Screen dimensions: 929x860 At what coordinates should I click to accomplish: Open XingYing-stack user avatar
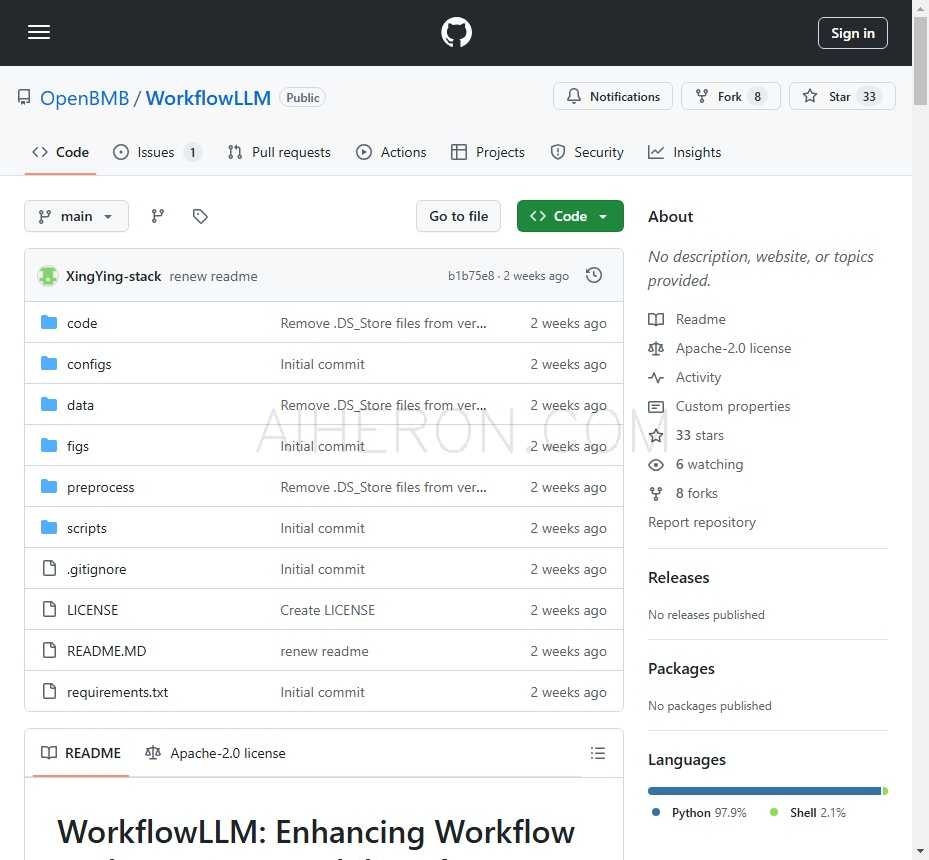(x=47, y=276)
